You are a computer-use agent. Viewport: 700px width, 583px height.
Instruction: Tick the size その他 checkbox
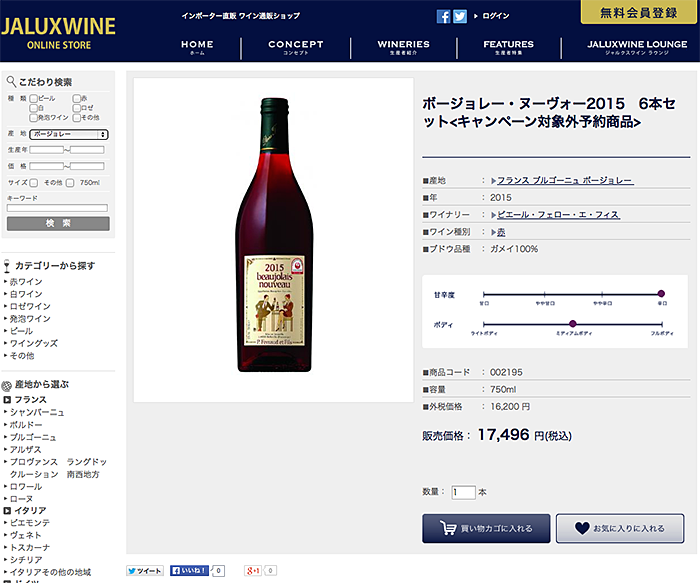point(33,183)
